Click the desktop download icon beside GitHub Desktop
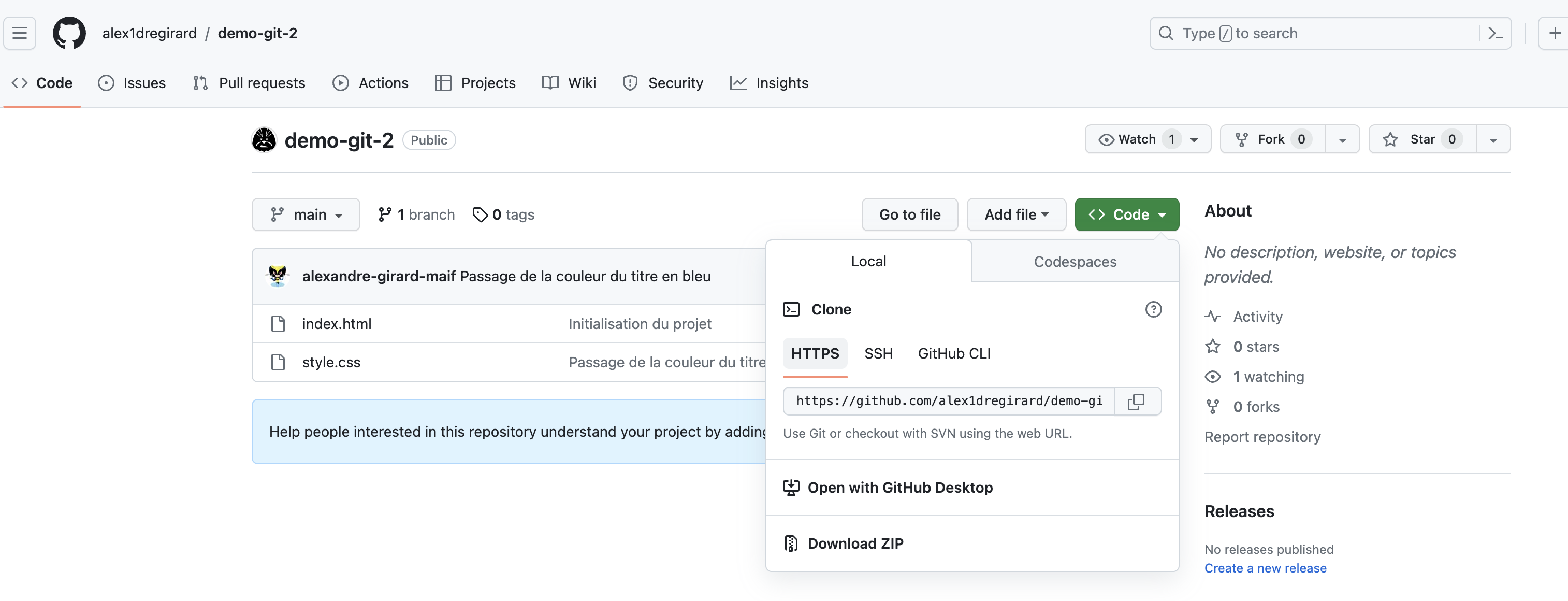The height and width of the screenshot is (601, 1568). coord(791,487)
